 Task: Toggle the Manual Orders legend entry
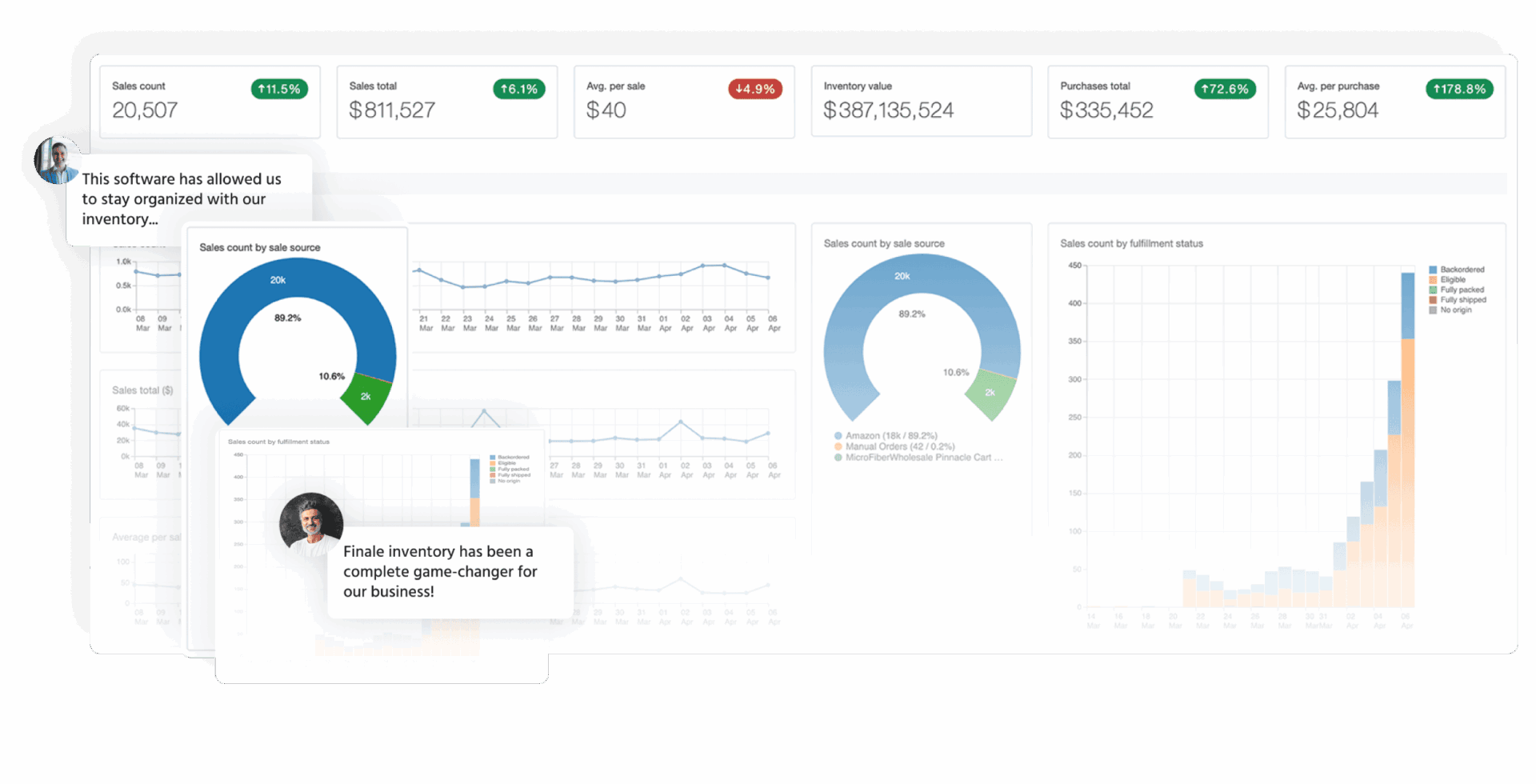point(899,446)
